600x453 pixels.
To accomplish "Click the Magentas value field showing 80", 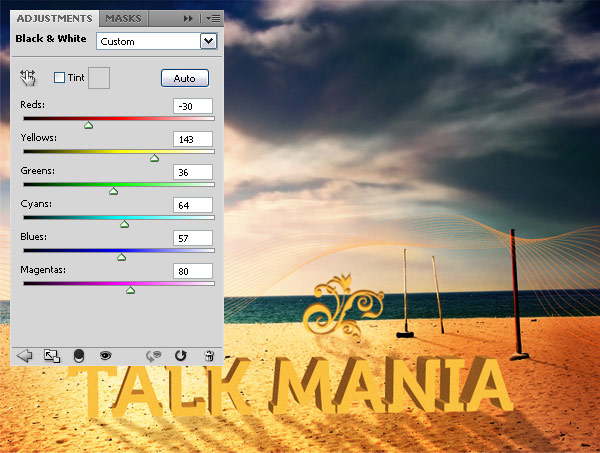I will pyautogui.click(x=193, y=271).
